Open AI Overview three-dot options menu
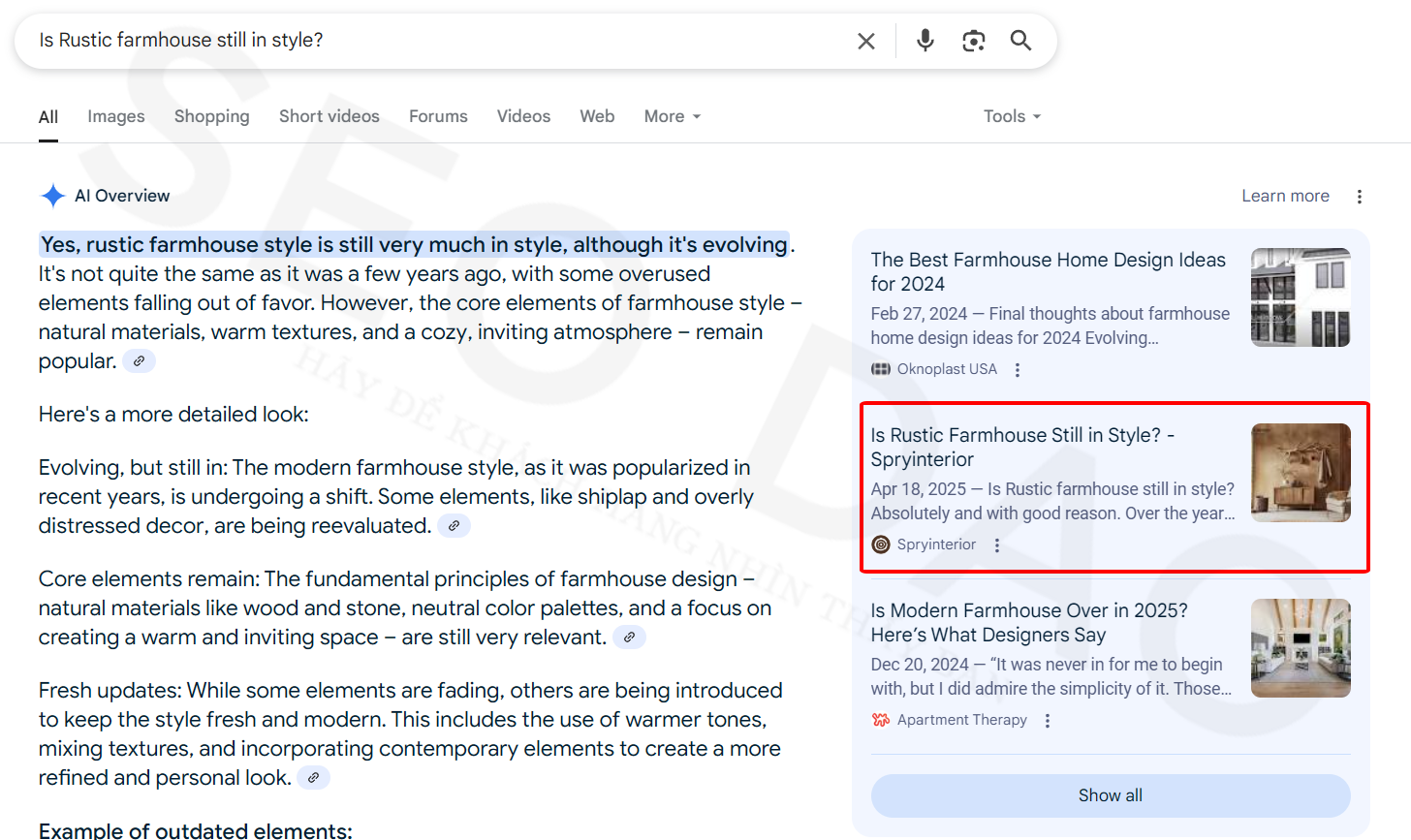This screenshot has height=840, width=1411. click(1360, 197)
